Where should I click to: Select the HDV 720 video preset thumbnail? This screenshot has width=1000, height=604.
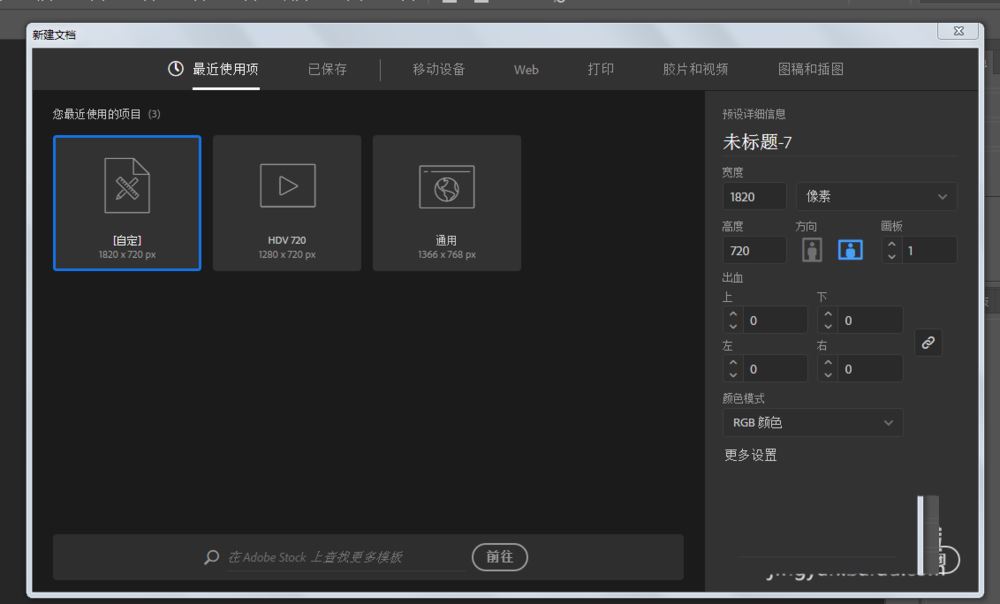(287, 202)
